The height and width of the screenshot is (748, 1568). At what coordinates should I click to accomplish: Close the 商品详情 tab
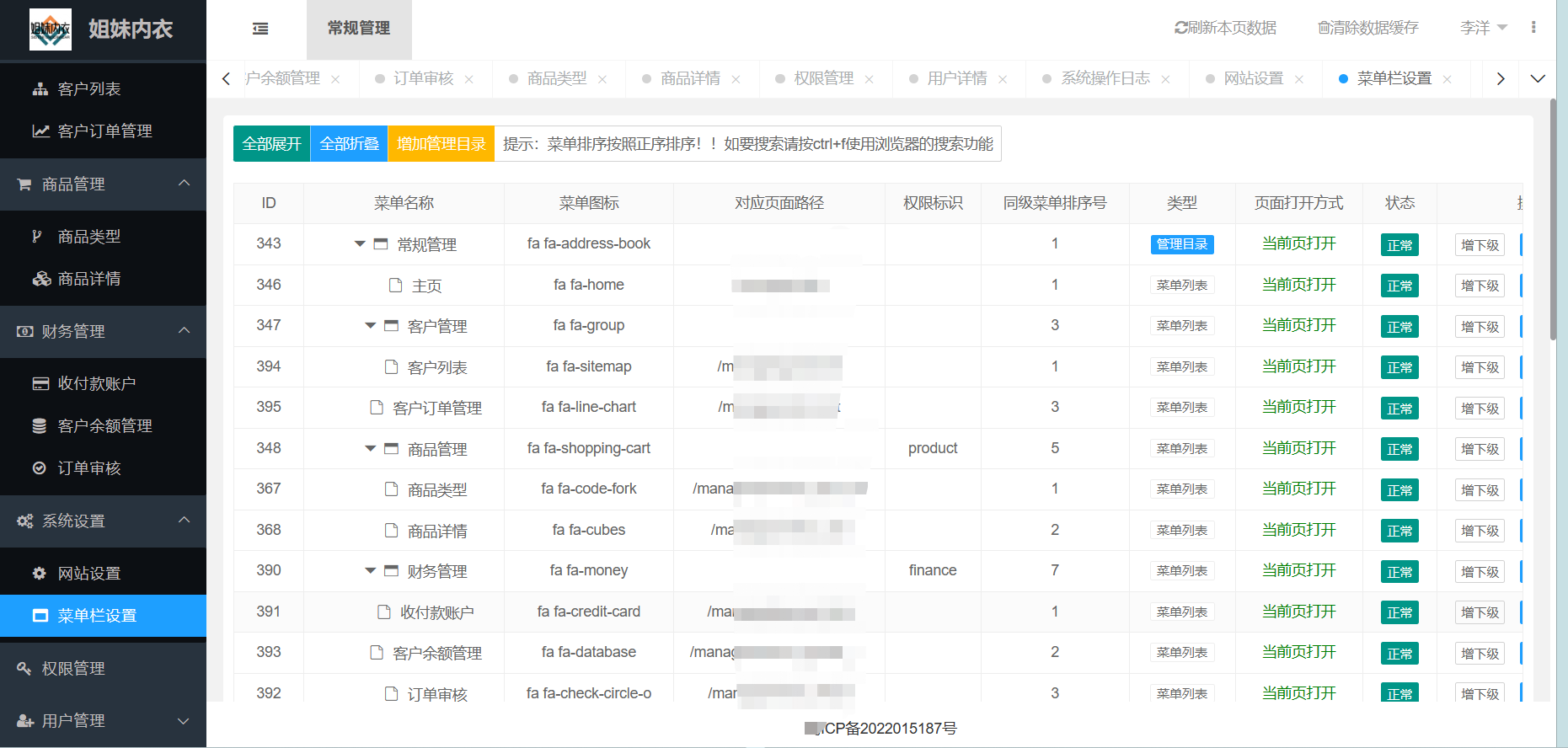pyautogui.click(x=736, y=79)
